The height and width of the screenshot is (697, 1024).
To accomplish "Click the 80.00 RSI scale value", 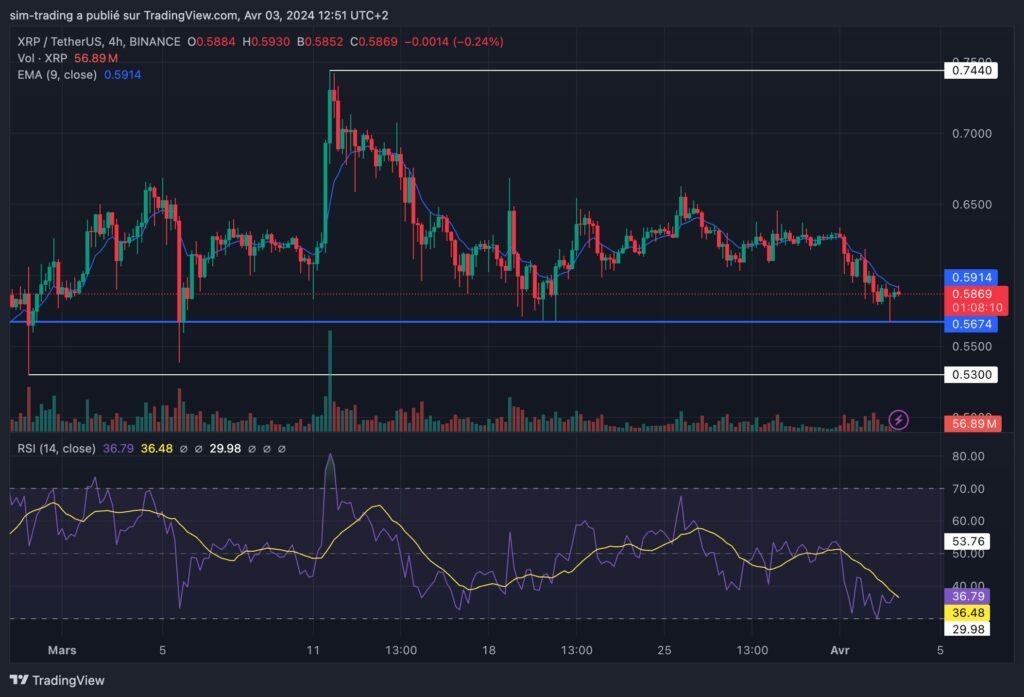I will (x=968, y=456).
